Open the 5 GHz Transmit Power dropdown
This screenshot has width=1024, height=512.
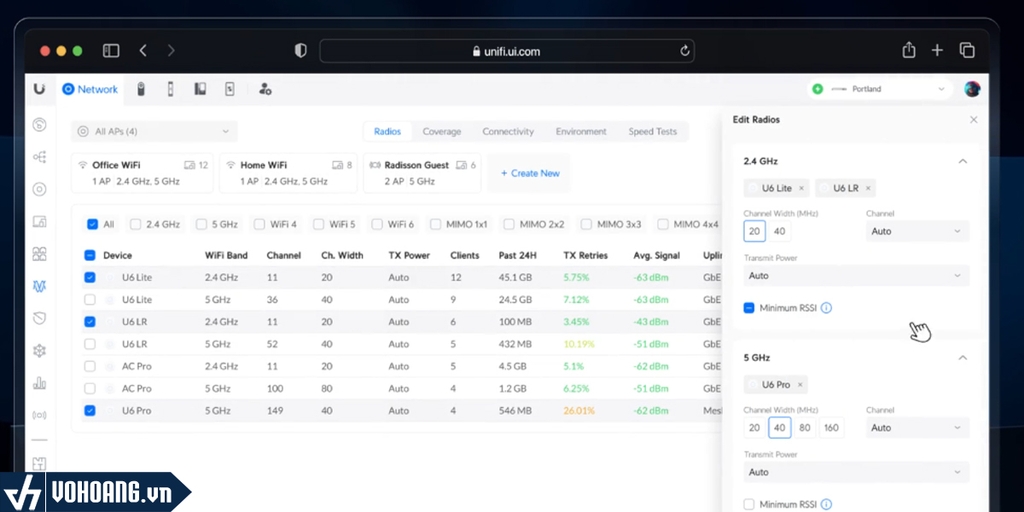tap(856, 472)
